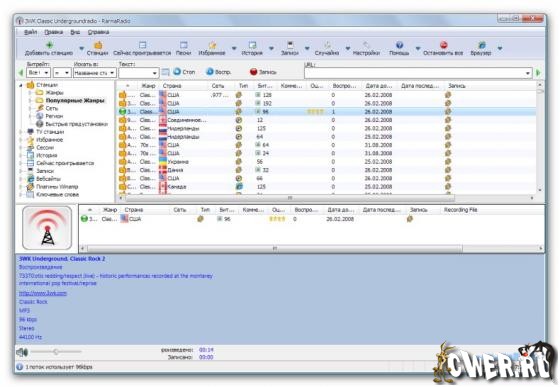Open the Файл menu
Screen dimensions: 560x387
(x=30, y=32)
